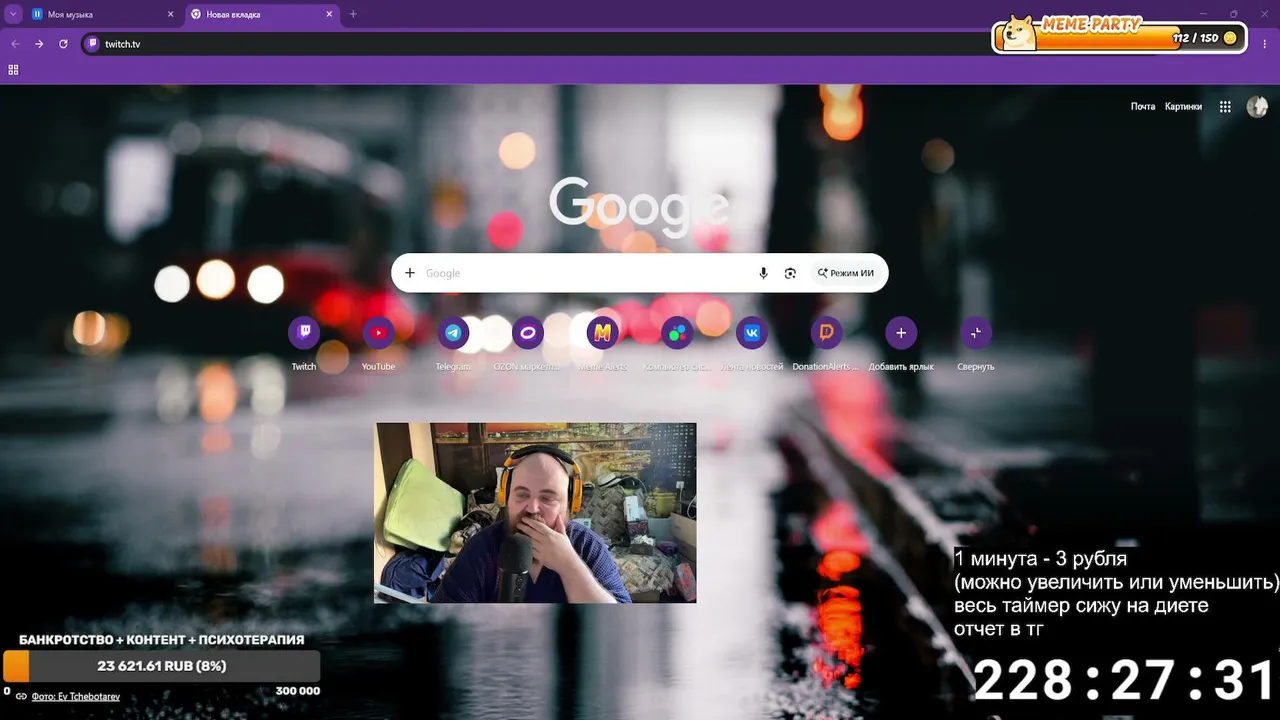Screen dimensions: 1280x720
Task: Click the Почта link
Action: [x=1143, y=107]
